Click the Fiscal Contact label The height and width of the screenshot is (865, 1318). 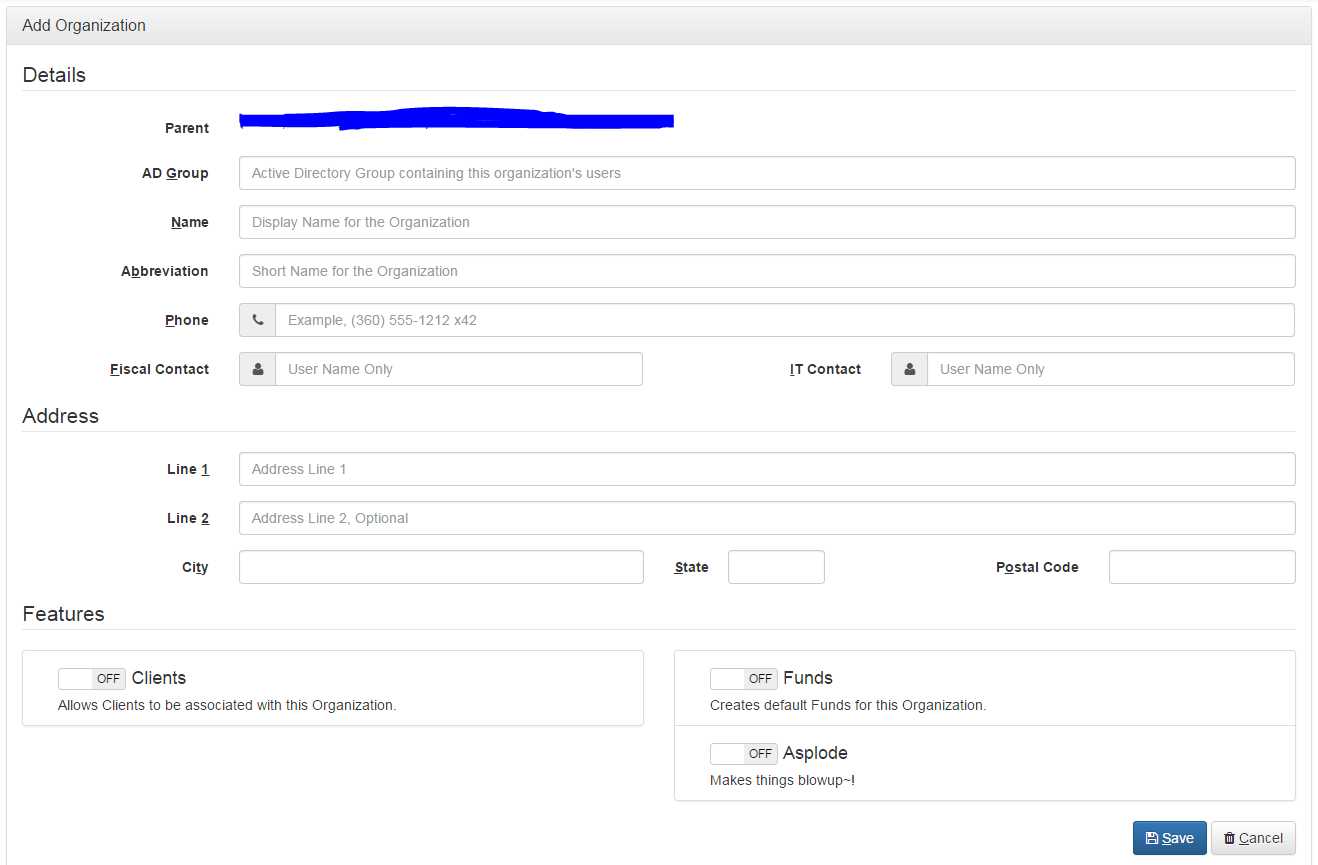pyautogui.click(x=160, y=369)
